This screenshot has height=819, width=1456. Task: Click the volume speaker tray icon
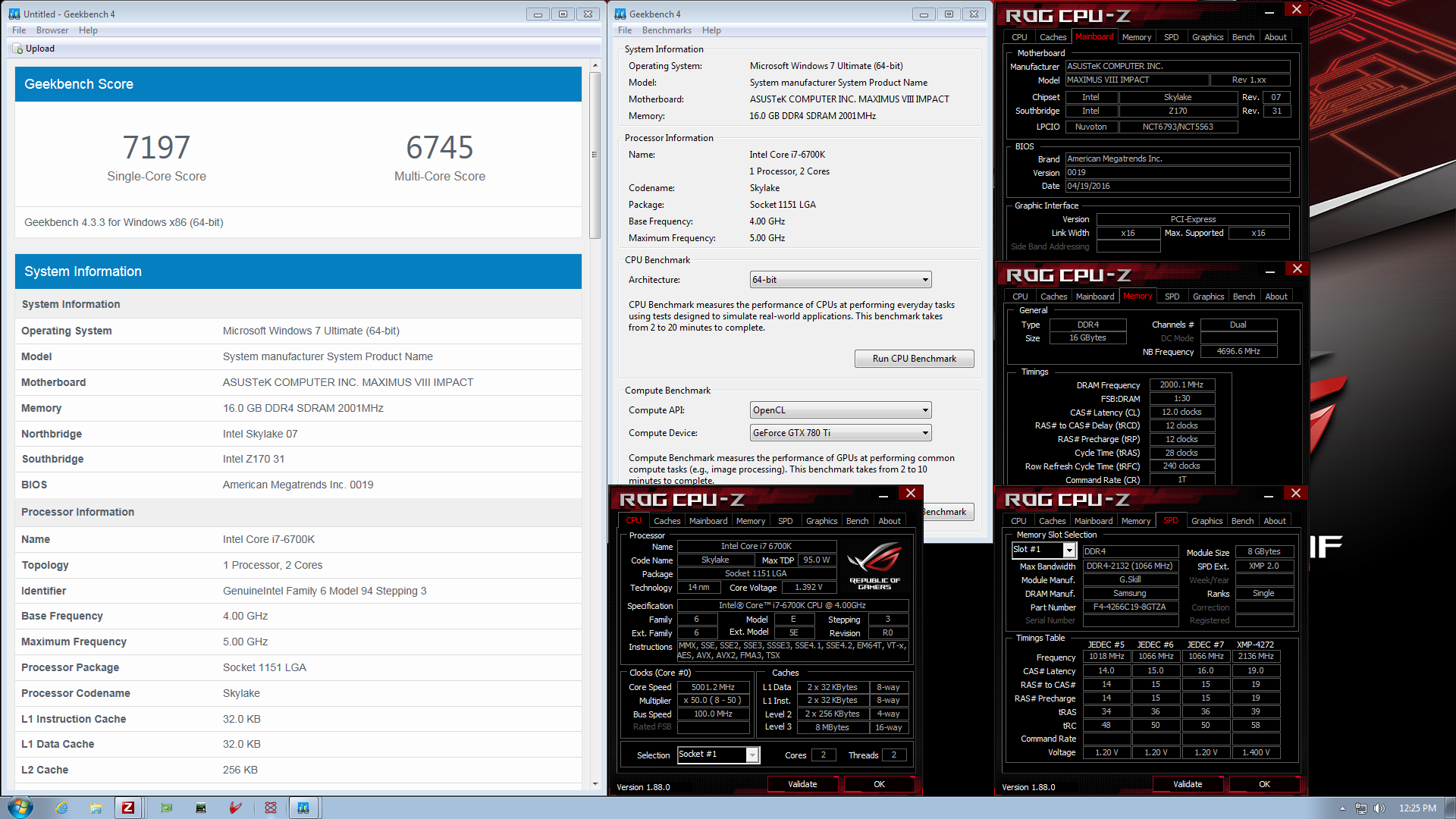[1379, 808]
